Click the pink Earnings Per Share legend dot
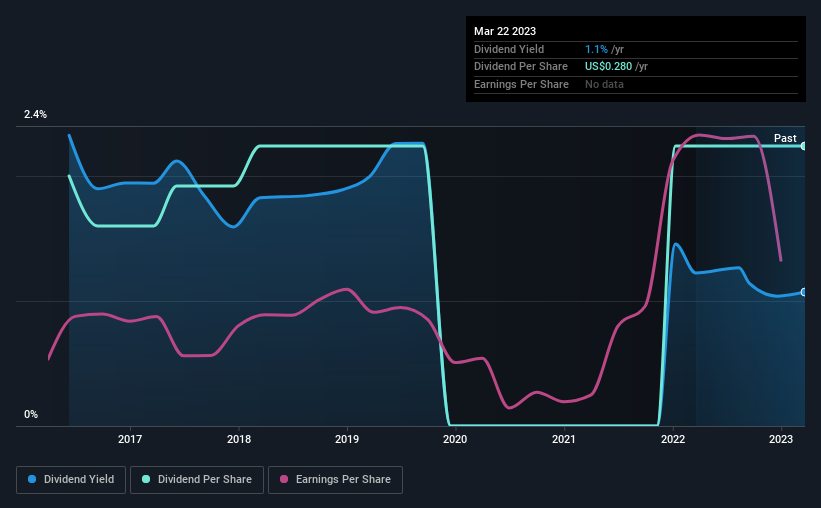 pos(284,479)
